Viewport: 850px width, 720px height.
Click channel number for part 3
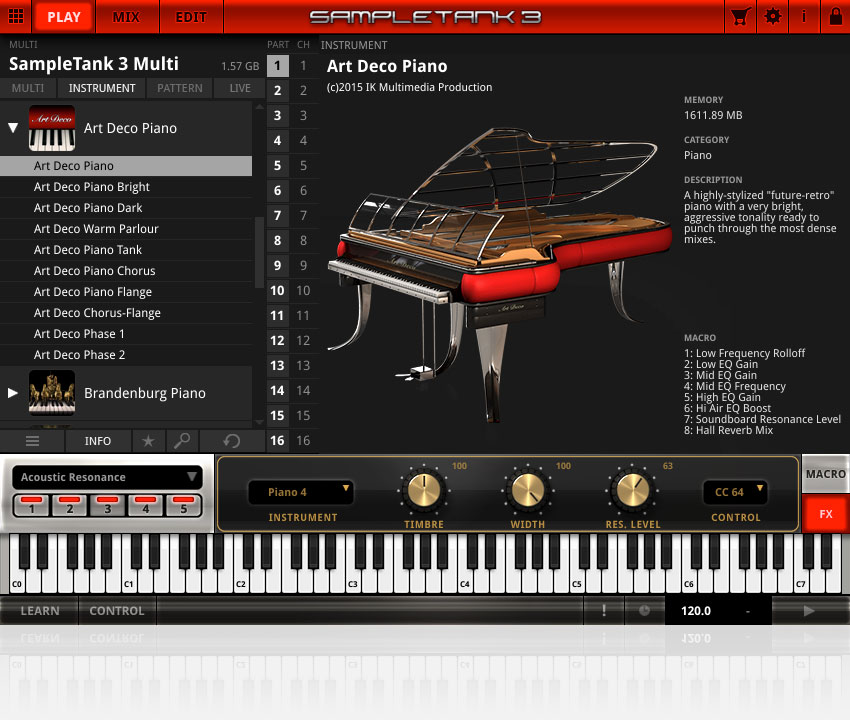point(304,115)
